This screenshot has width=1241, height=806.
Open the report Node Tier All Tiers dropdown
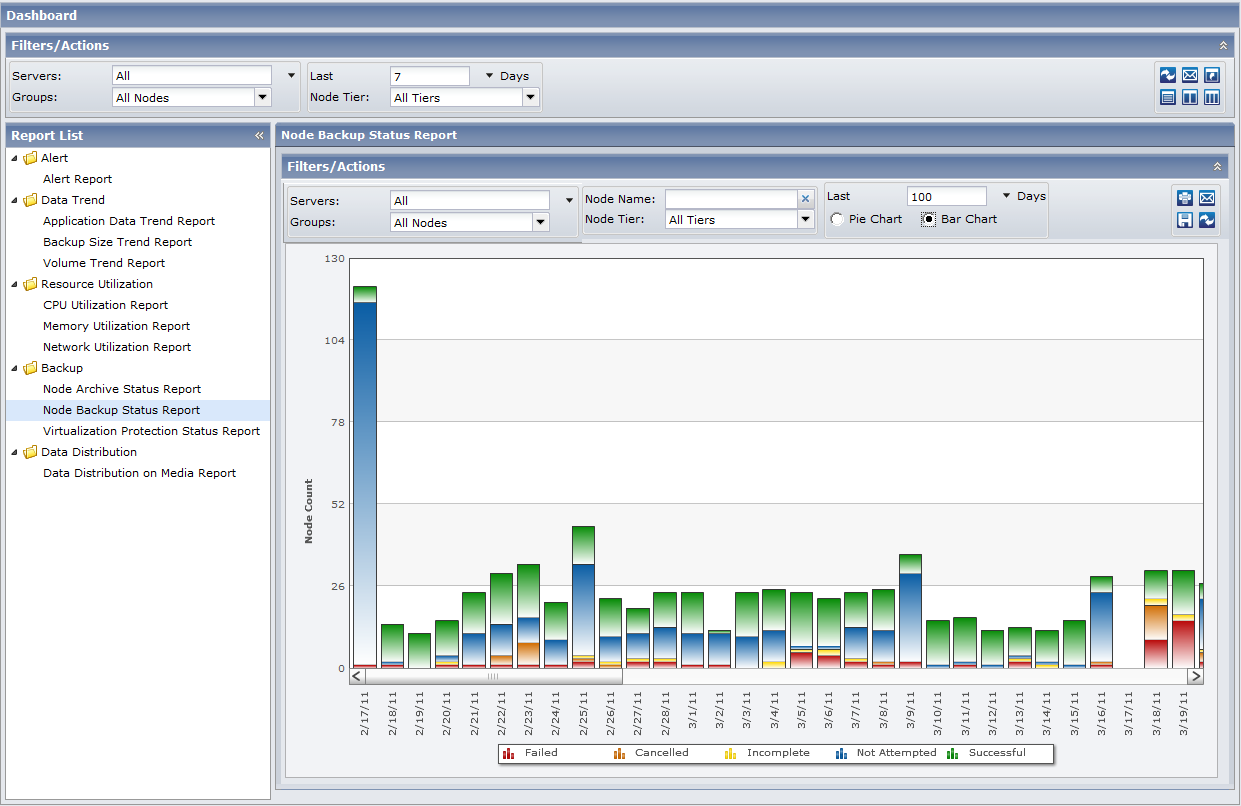click(806, 219)
